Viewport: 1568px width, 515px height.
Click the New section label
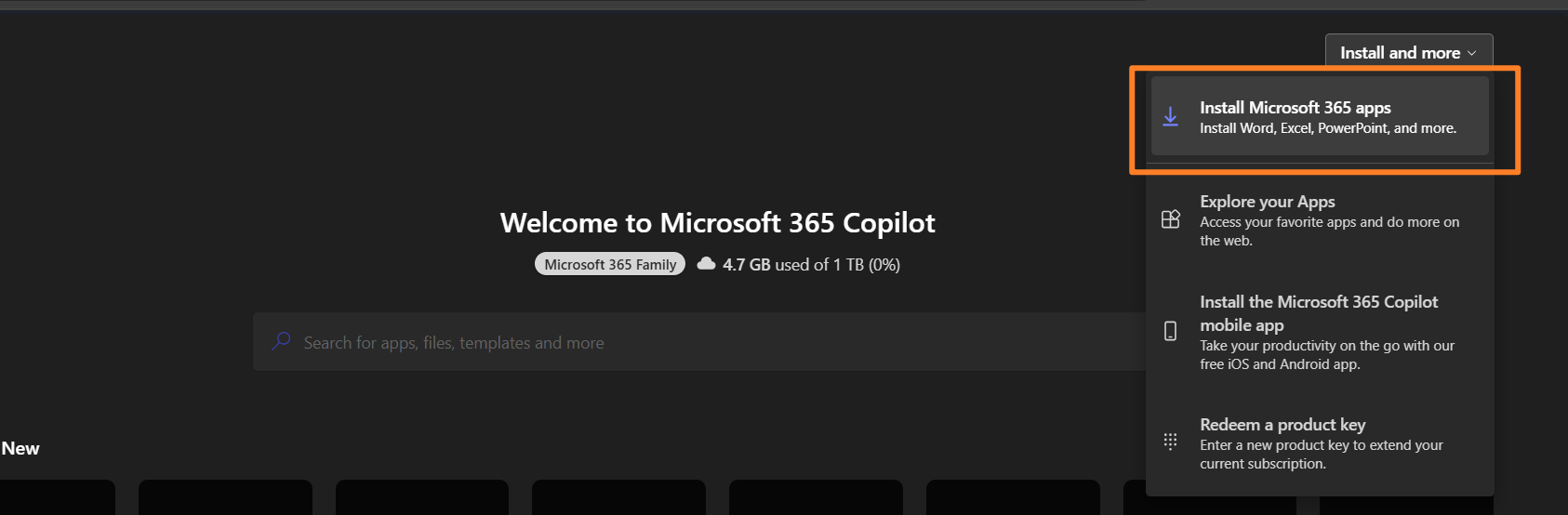pos(20,449)
